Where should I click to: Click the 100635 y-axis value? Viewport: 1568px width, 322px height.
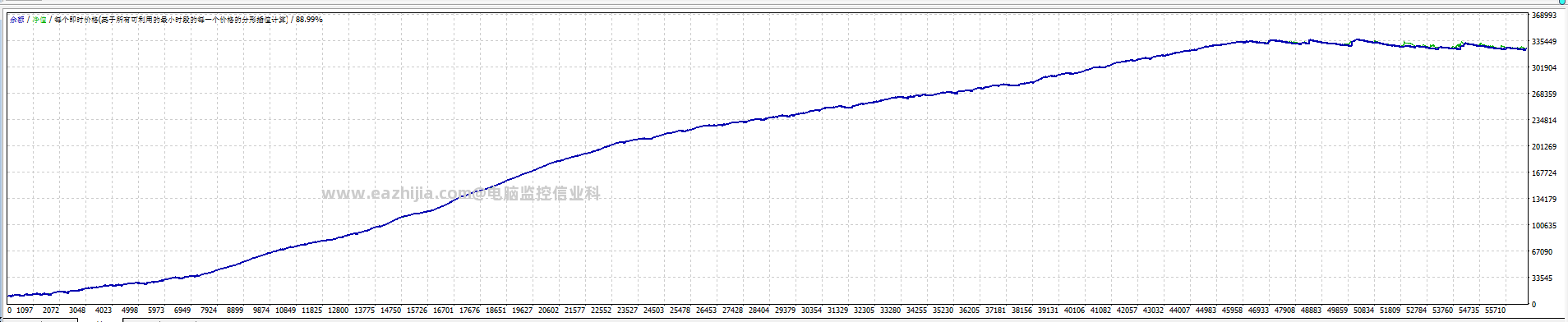pos(1544,226)
